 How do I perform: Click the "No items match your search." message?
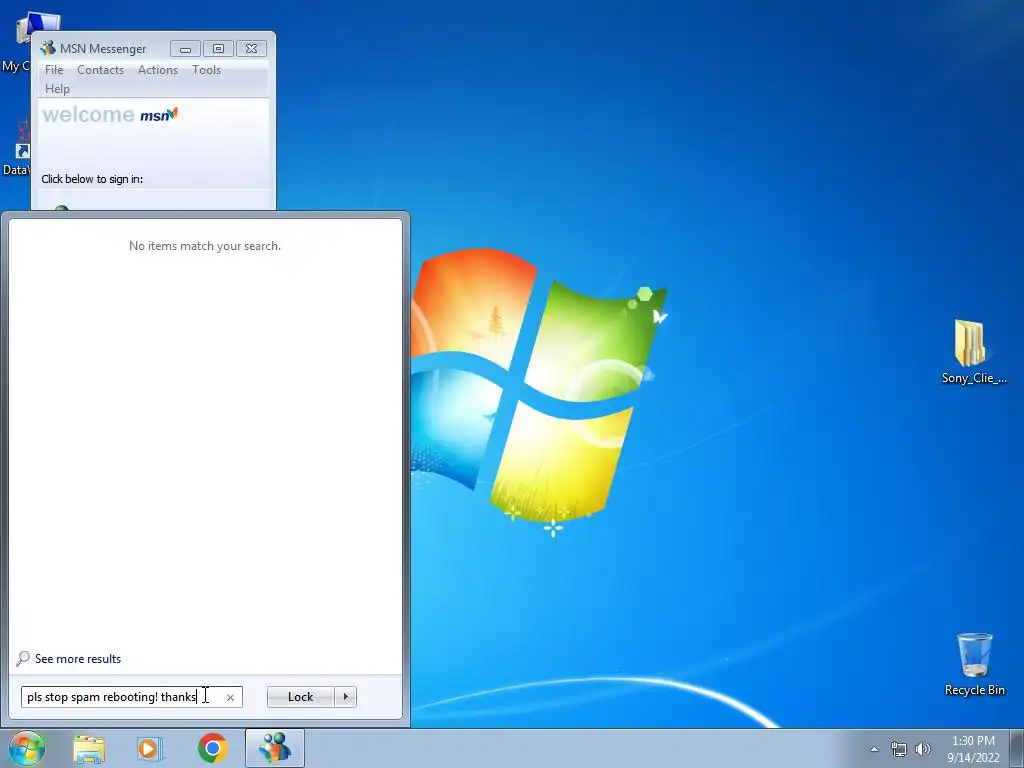(x=204, y=246)
